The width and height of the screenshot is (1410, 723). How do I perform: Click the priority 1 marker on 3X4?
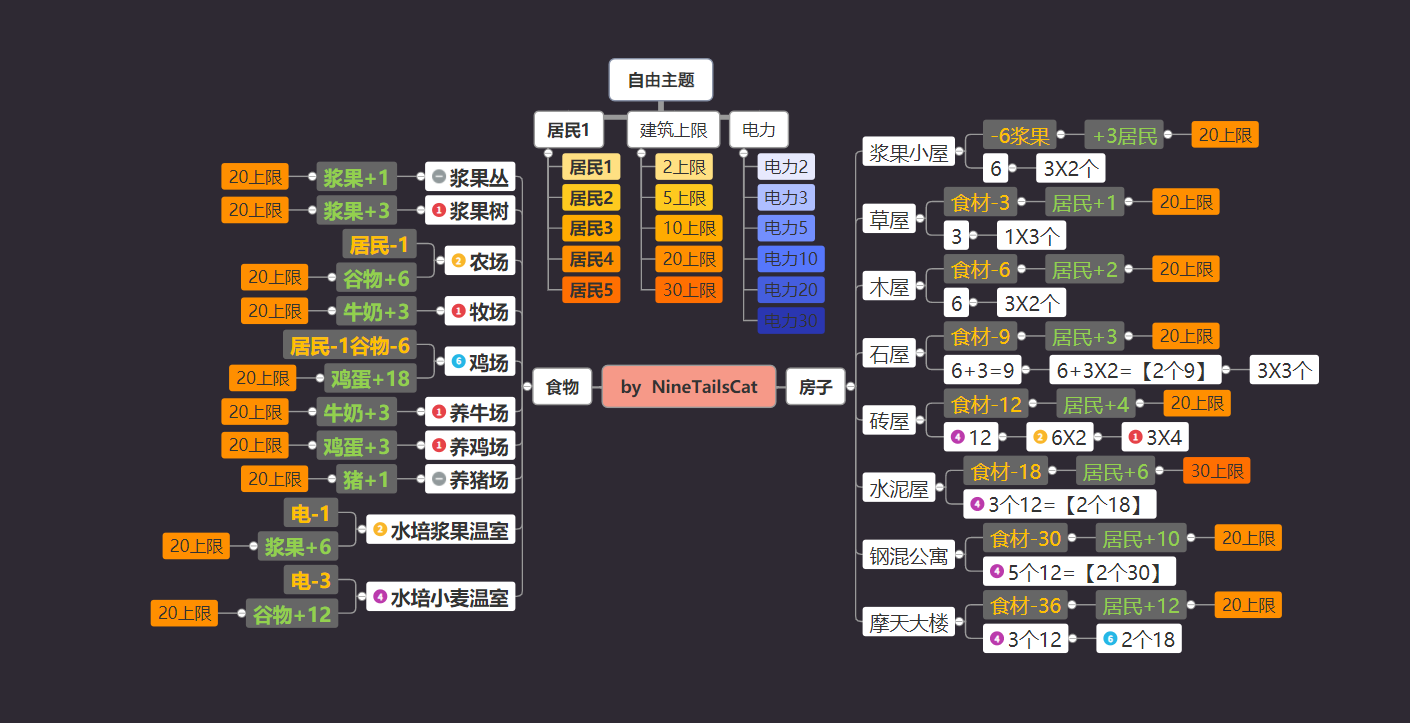tap(1135, 437)
